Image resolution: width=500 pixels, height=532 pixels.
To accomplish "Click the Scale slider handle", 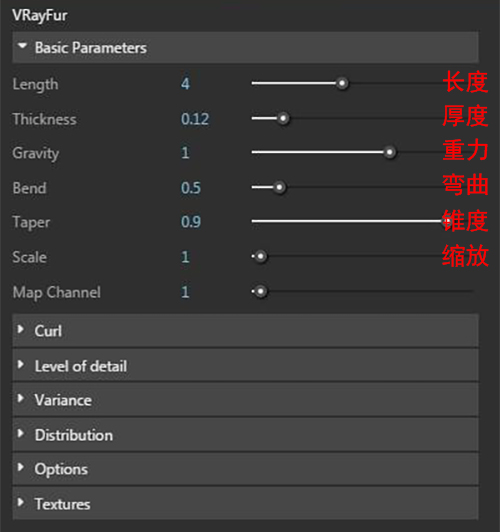I will pos(261,256).
